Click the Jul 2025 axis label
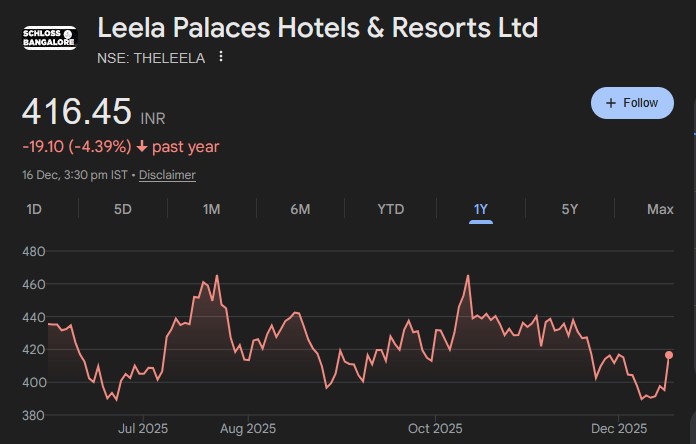The width and height of the screenshot is (696, 444). (x=143, y=429)
